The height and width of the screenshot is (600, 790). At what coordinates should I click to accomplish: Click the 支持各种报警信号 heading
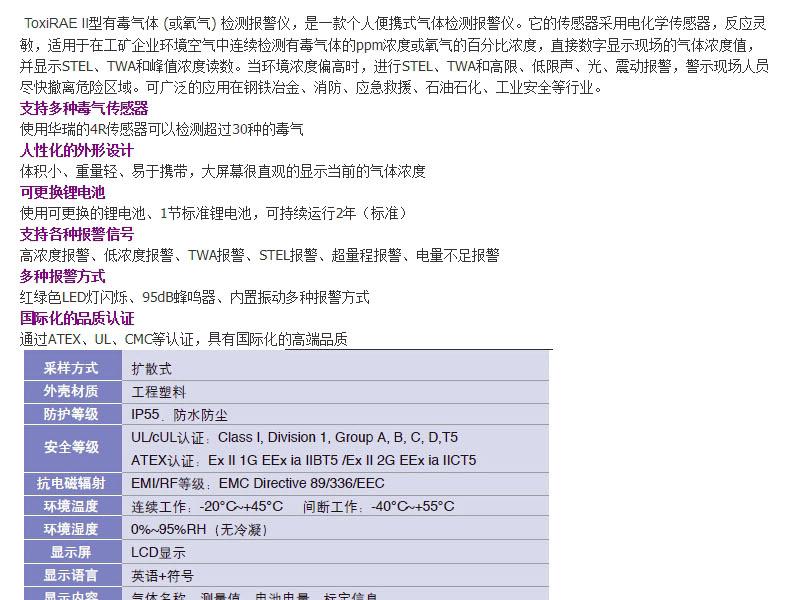[x=77, y=234]
